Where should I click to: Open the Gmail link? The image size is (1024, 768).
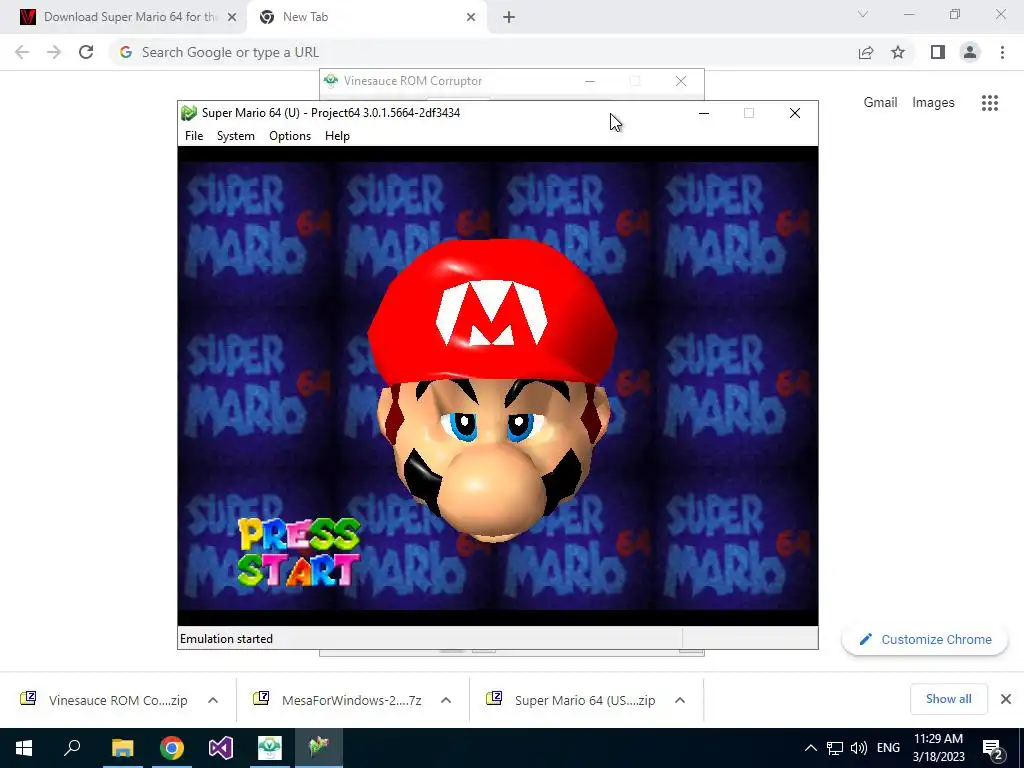click(880, 103)
